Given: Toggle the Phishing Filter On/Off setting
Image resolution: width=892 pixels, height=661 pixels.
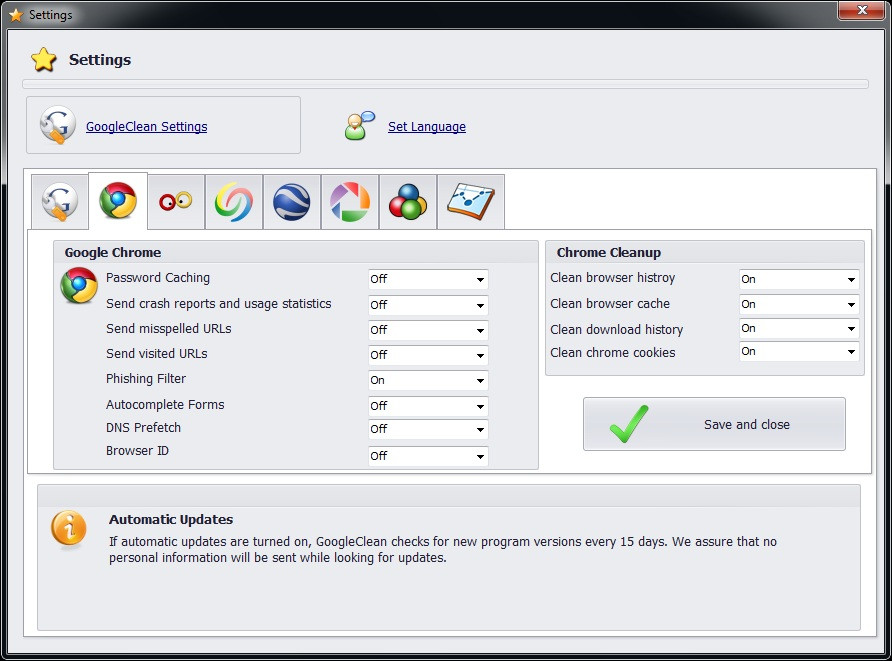Looking at the screenshot, I should click(x=428, y=381).
